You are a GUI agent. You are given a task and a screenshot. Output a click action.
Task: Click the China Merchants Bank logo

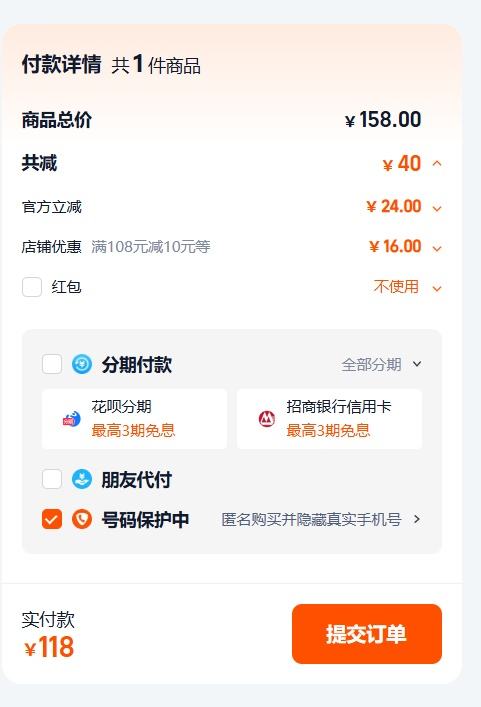267,419
